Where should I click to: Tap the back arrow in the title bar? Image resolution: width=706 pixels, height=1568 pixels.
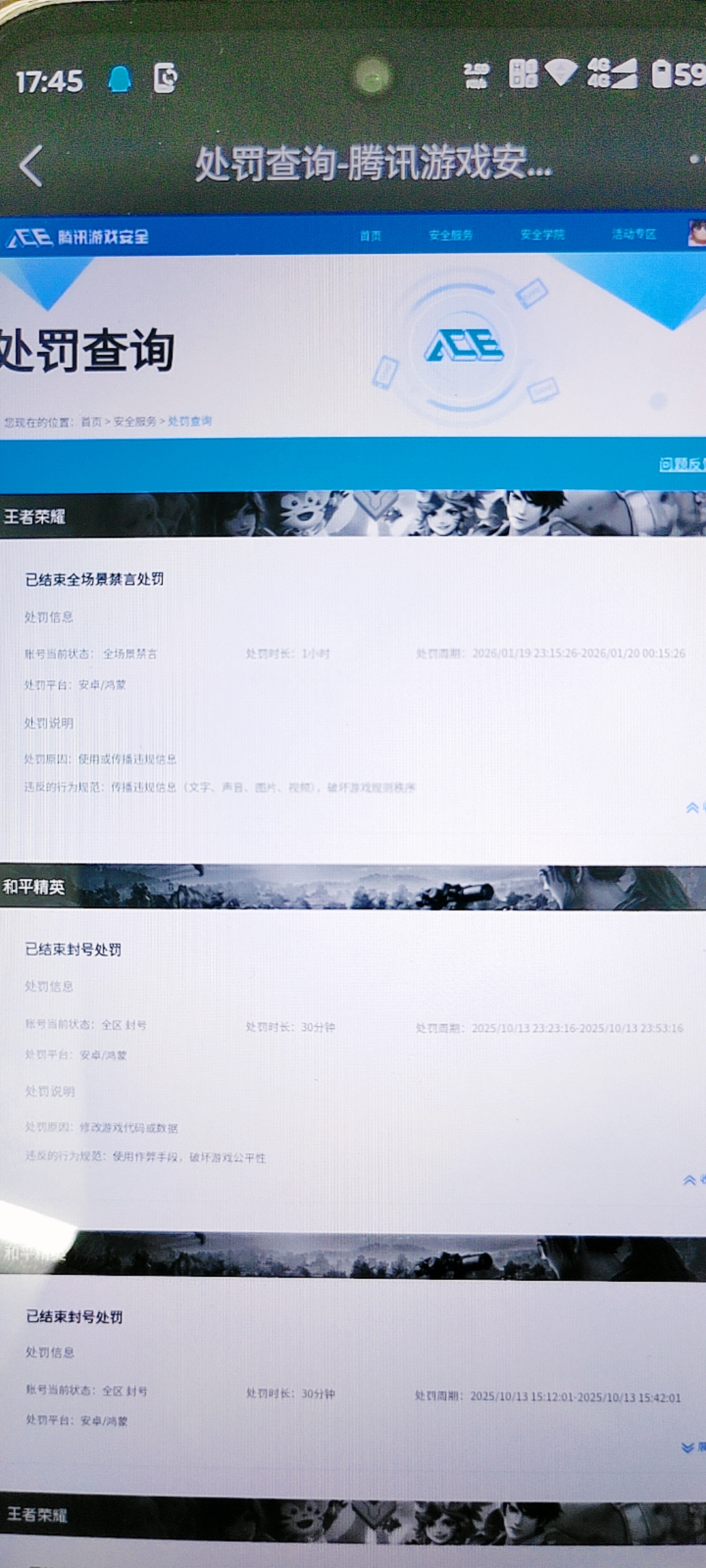tap(31, 166)
